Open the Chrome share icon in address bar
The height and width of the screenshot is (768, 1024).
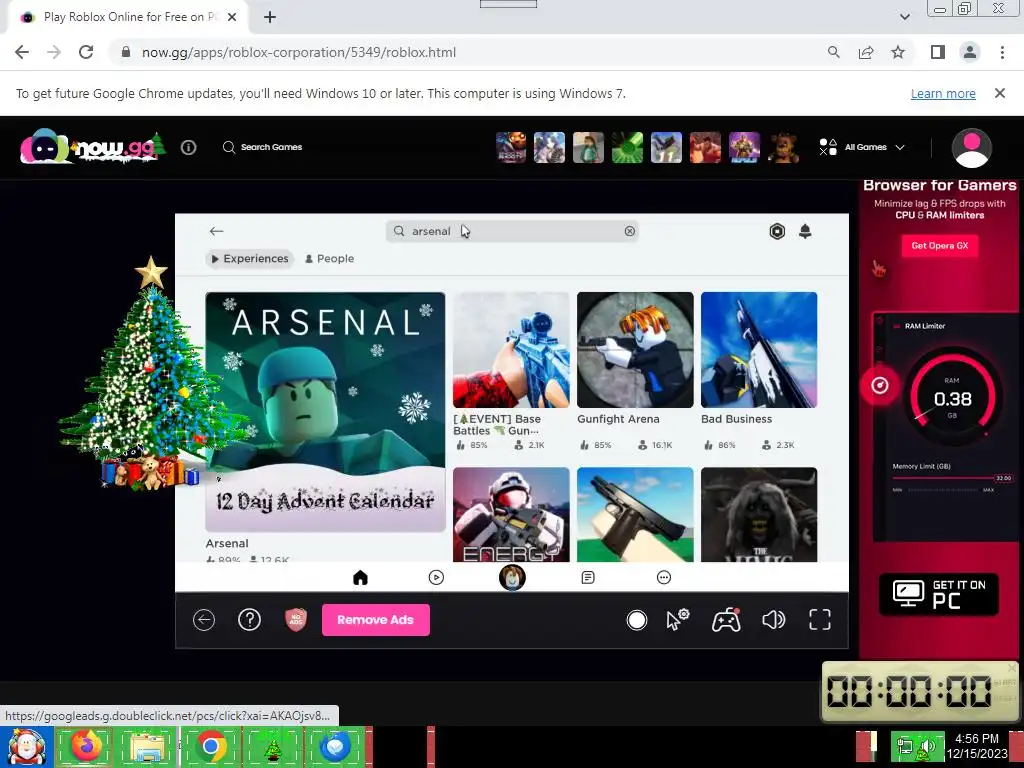[x=866, y=52]
